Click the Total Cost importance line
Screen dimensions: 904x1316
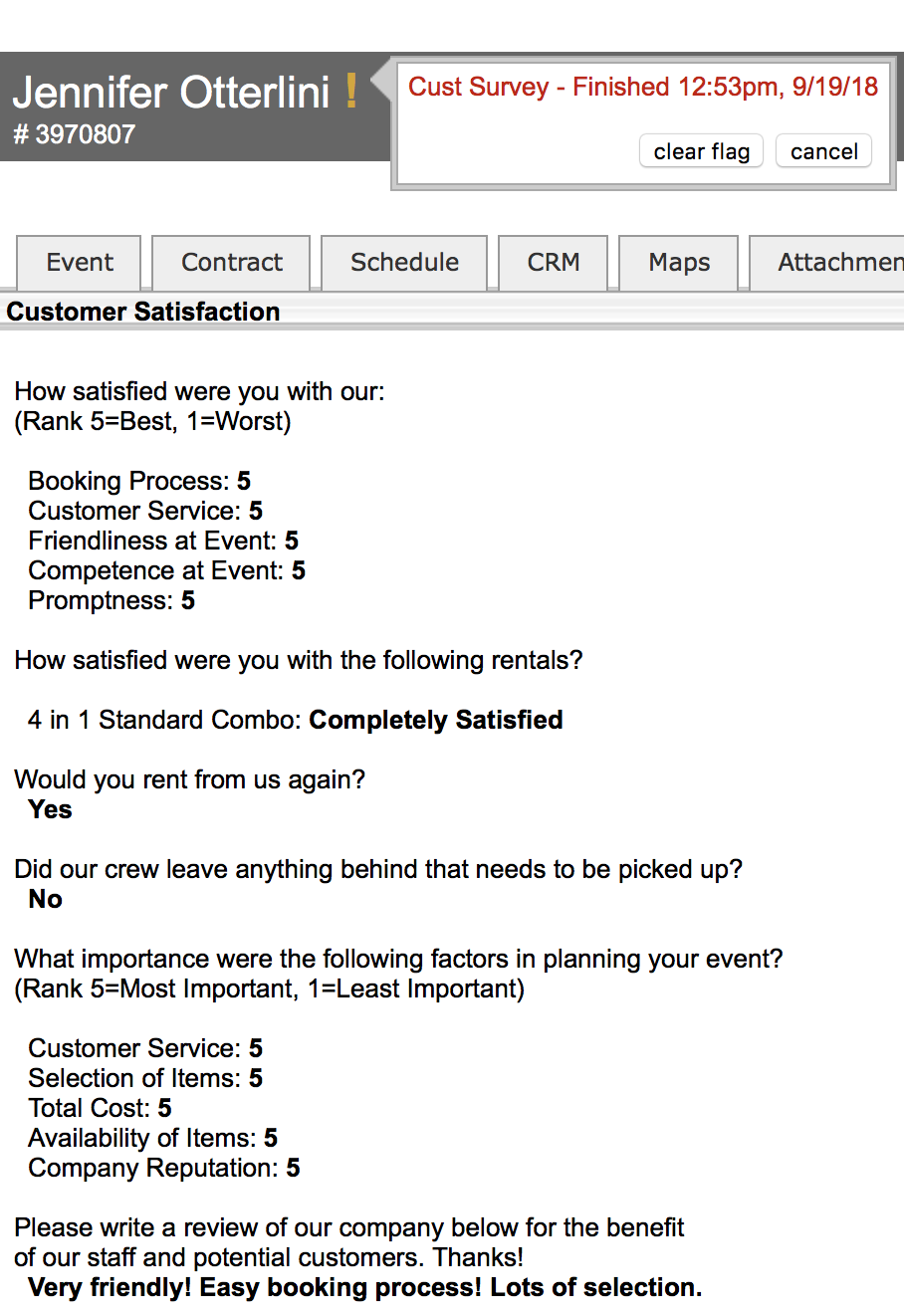pyautogui.click(x=100, y=1108)
